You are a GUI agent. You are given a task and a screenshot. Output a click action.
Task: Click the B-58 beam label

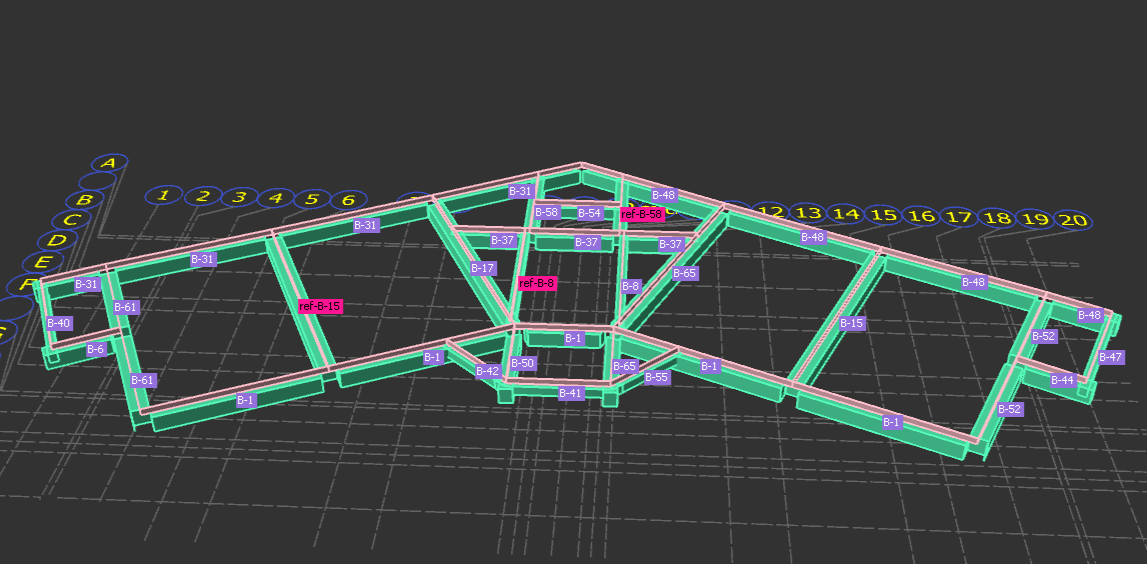(546, 212)
